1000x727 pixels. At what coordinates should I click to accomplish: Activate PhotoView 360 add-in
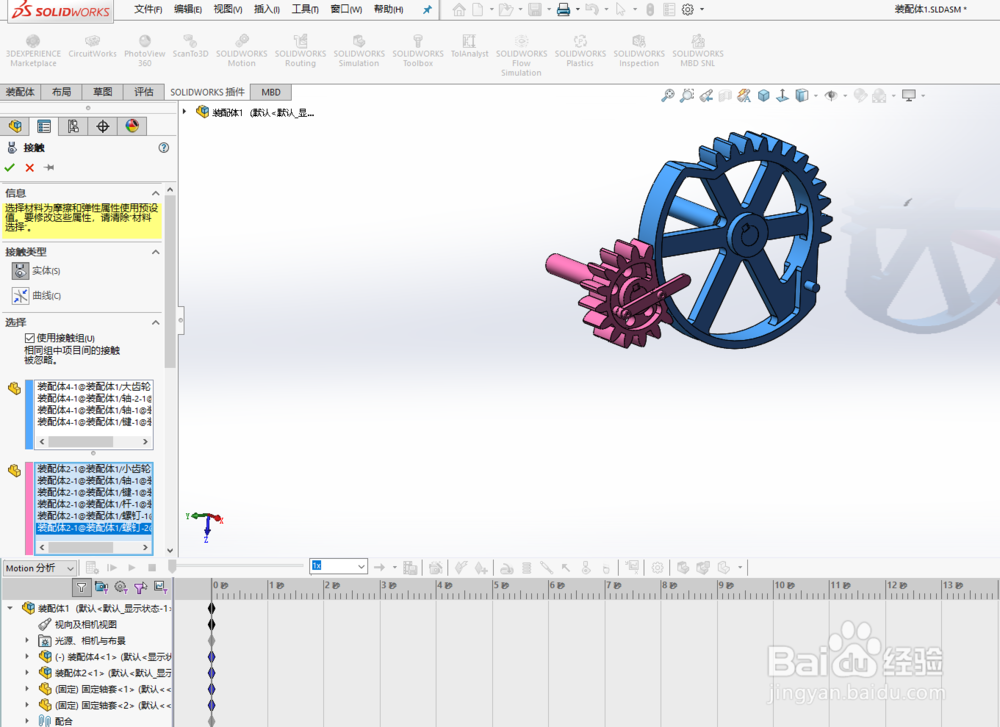pyautogui.click(x=145, y=50)
